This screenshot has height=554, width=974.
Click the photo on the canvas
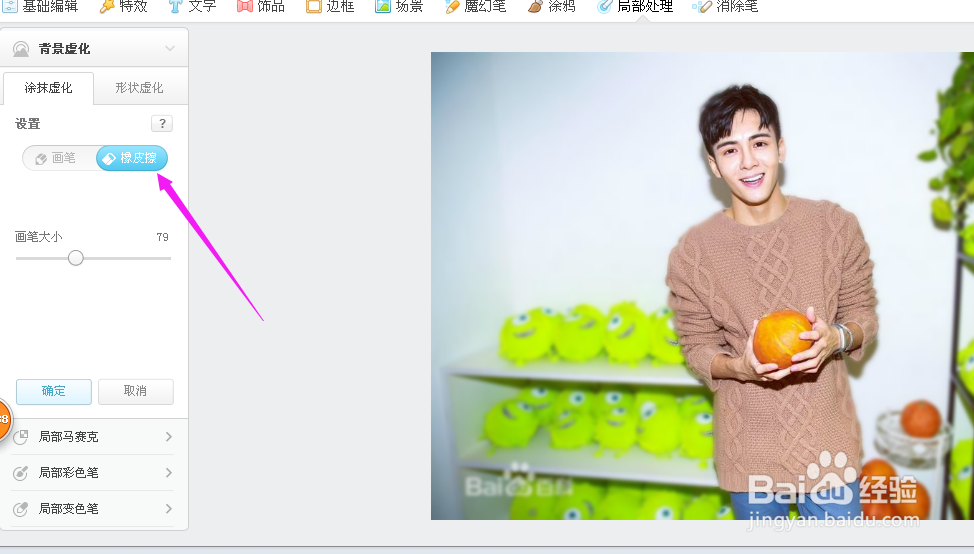click(702, 286)
